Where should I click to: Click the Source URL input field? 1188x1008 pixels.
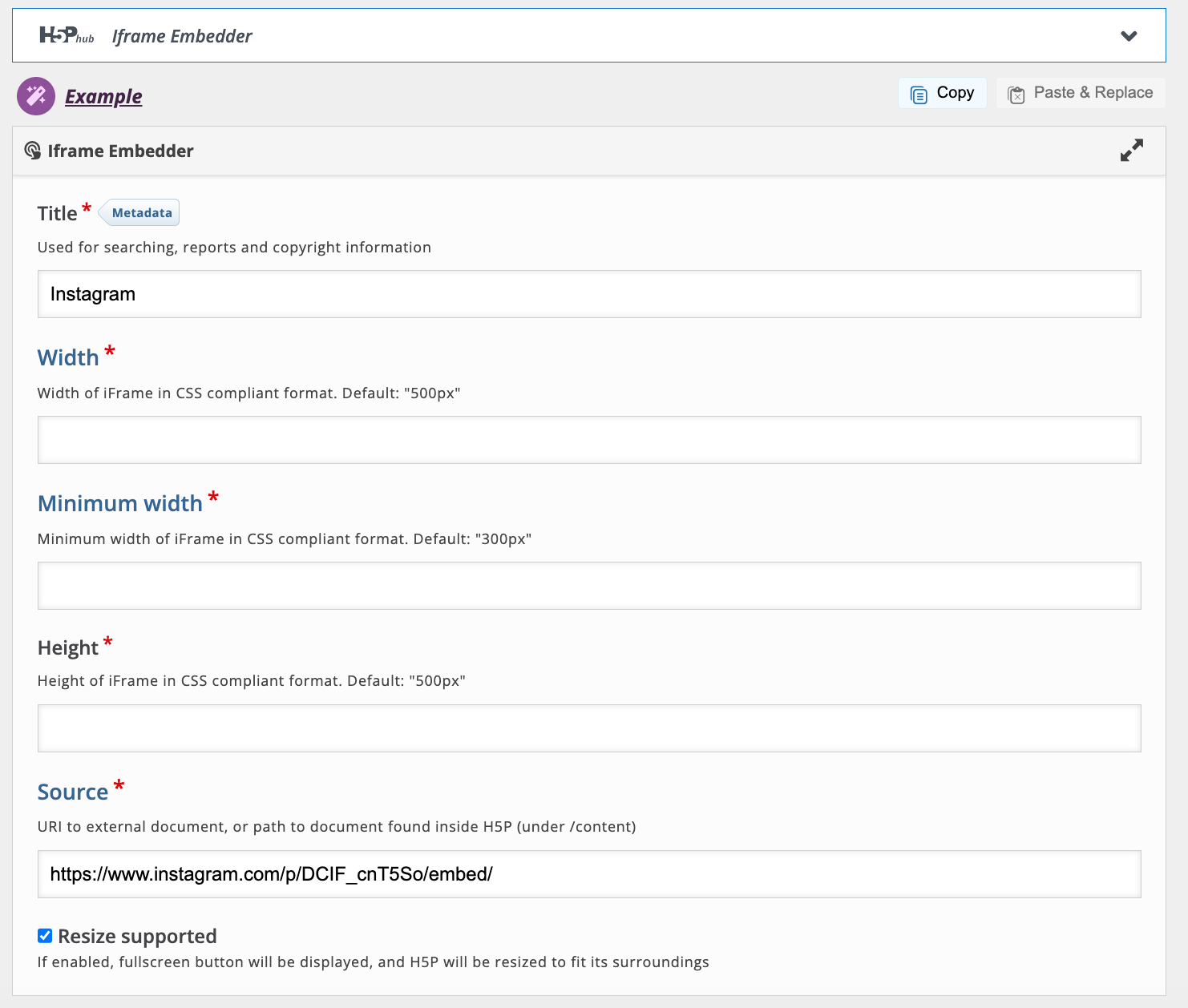click(x=589, y=874)
